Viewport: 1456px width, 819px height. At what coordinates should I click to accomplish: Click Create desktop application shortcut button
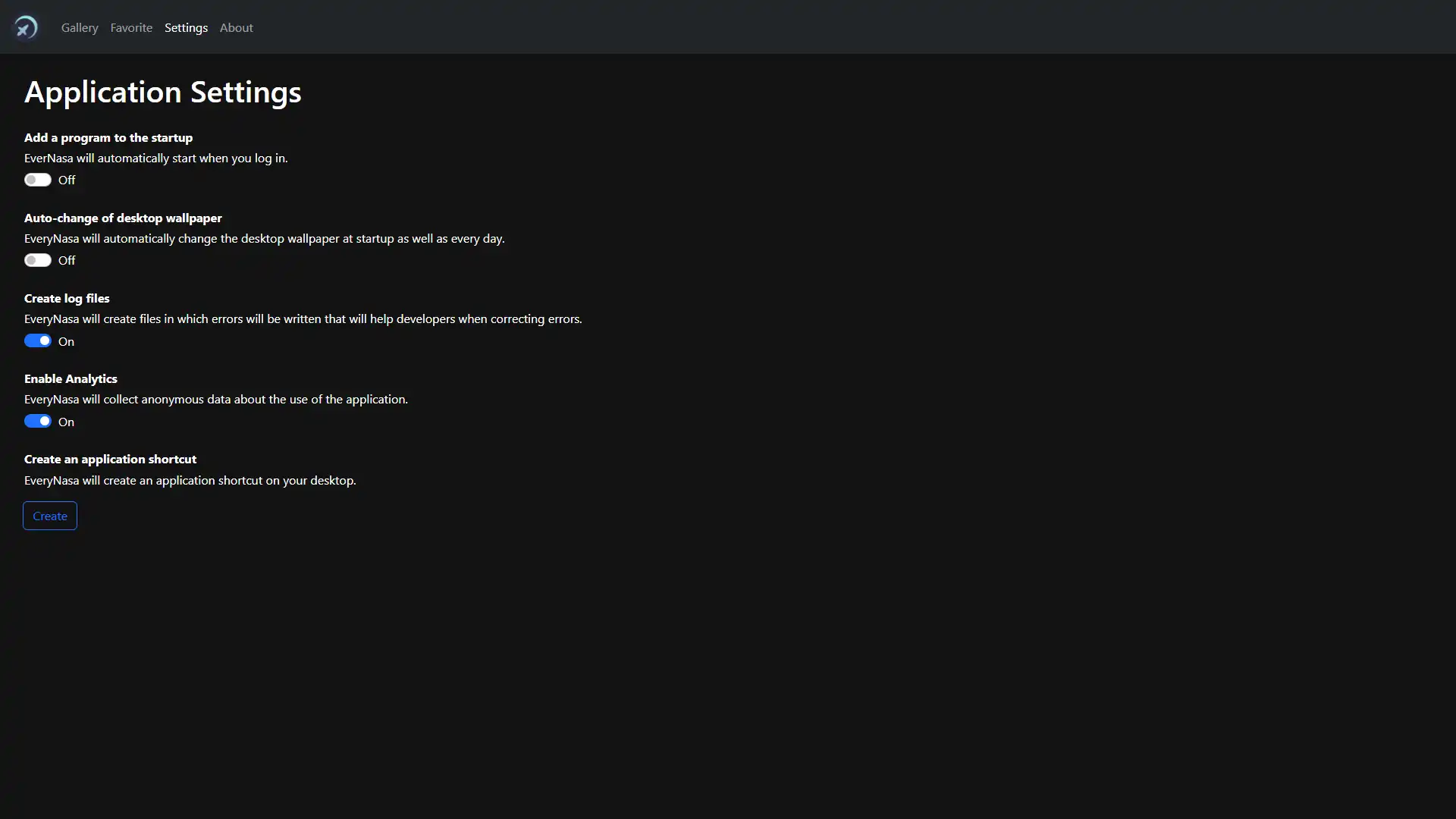pyautogui.click(x=49, y=515)
